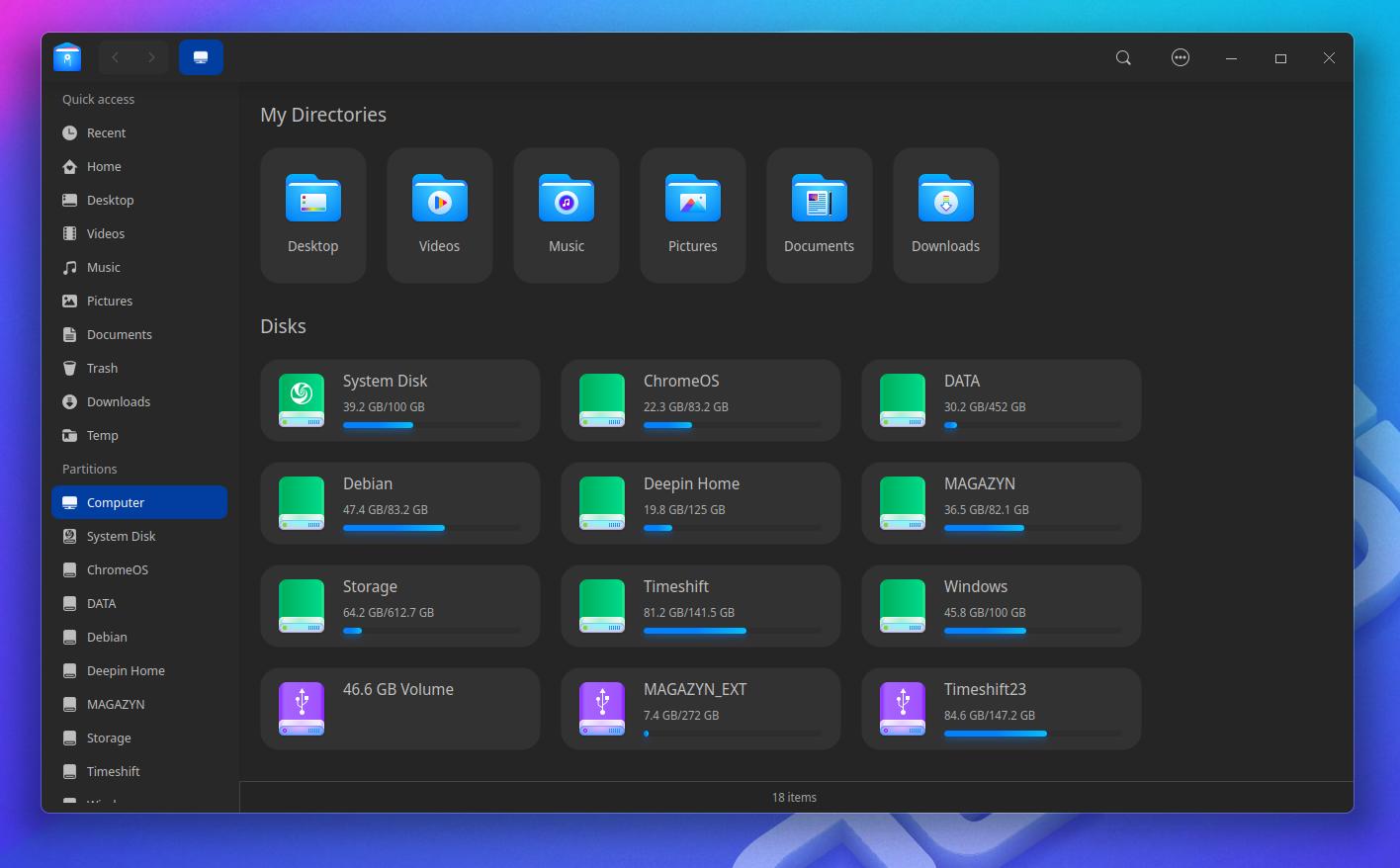
Task: Open Temp in the sidebar
Action: 139,435
